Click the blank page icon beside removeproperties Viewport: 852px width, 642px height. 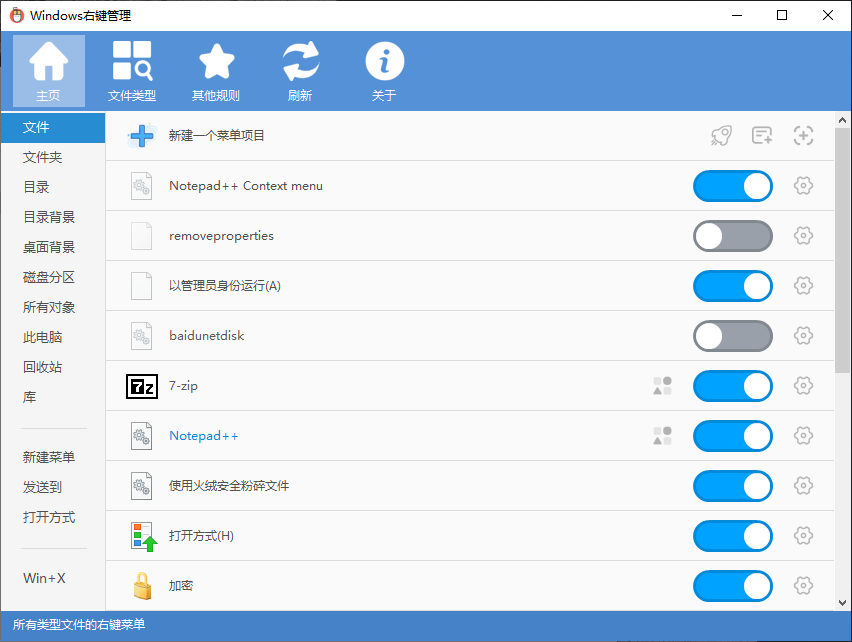coord(141,236)
